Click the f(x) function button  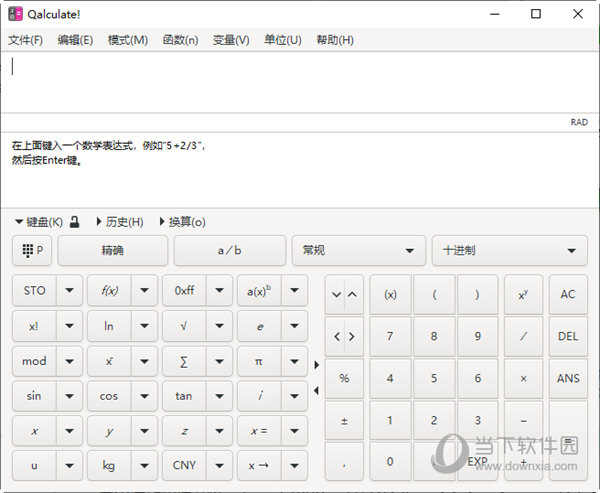109,290
